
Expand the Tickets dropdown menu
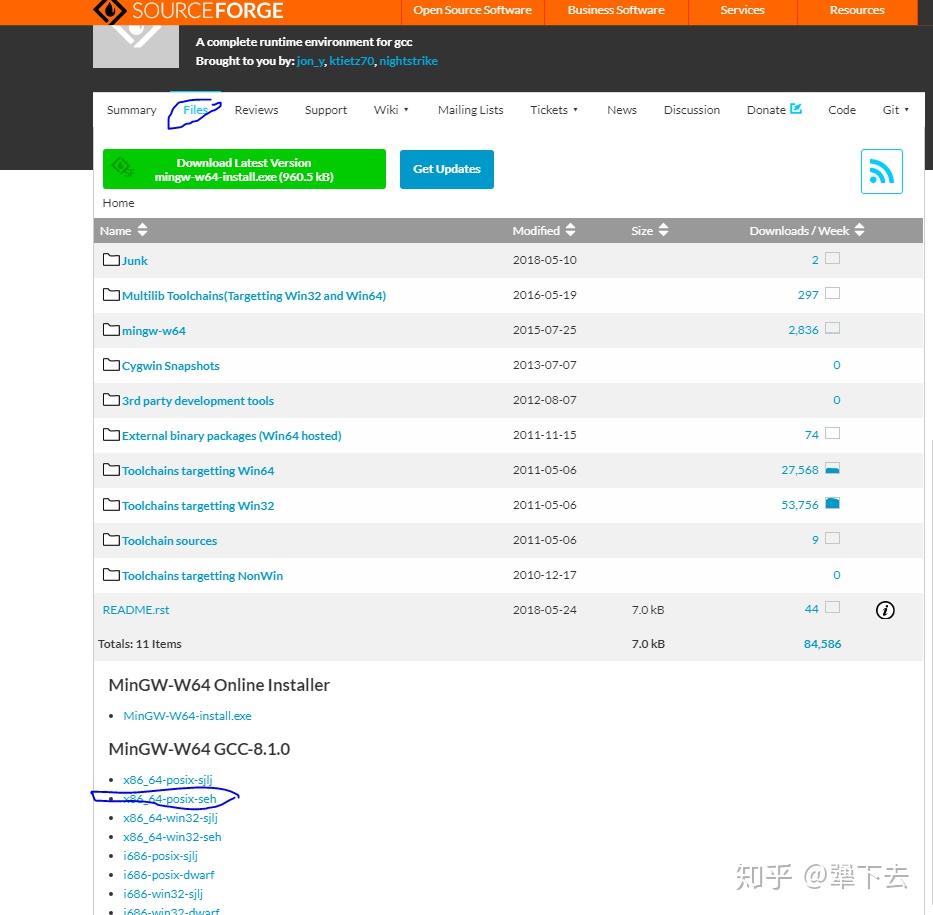click(554, 110)
